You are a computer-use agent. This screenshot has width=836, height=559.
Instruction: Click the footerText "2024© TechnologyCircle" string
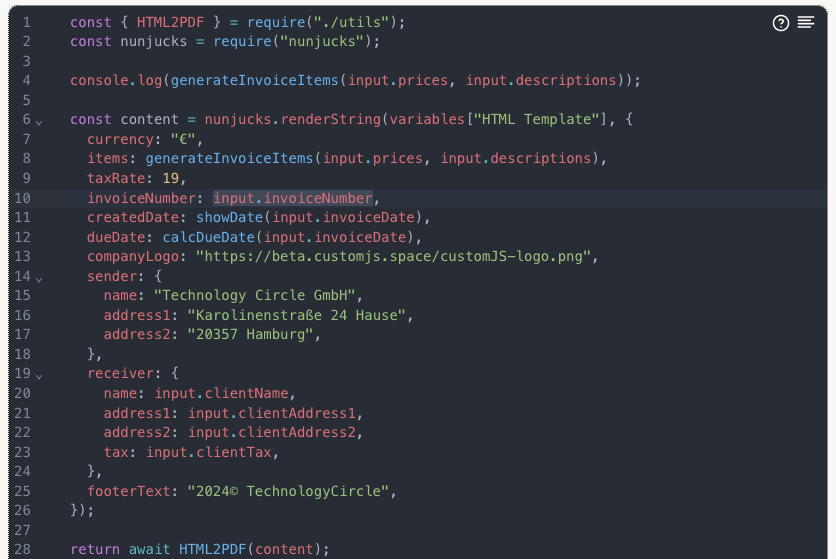(288, 491)
